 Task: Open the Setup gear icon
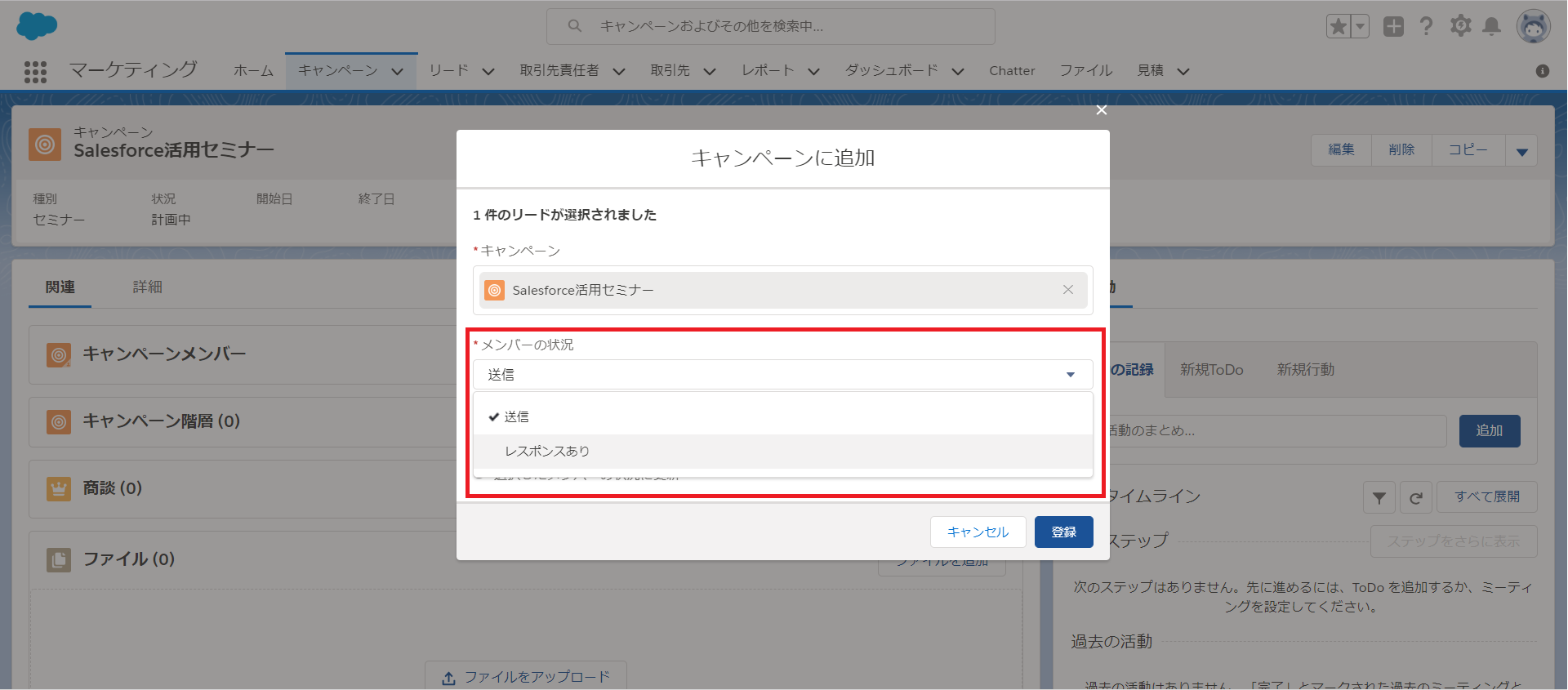[1460, 26]
